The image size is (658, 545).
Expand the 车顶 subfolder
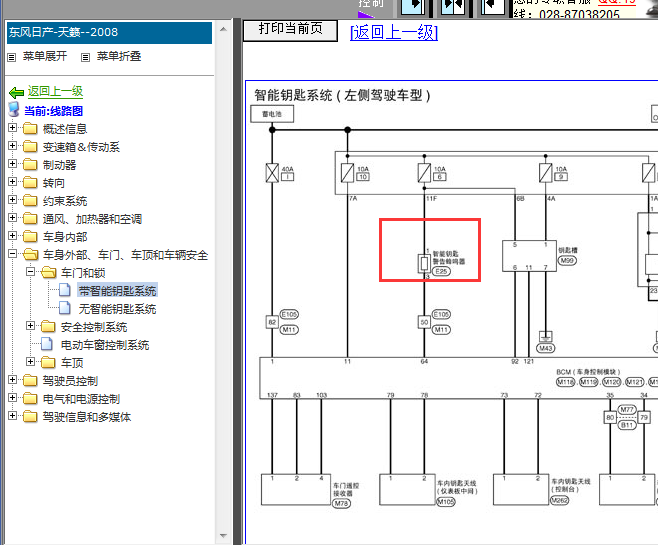coord(31,361)
